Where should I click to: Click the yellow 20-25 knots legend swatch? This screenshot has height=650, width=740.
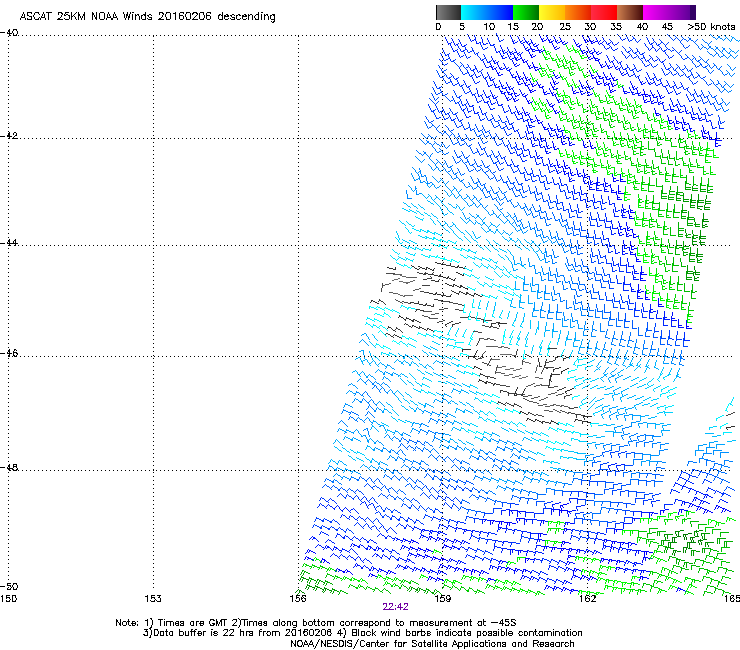click(552, 12)
